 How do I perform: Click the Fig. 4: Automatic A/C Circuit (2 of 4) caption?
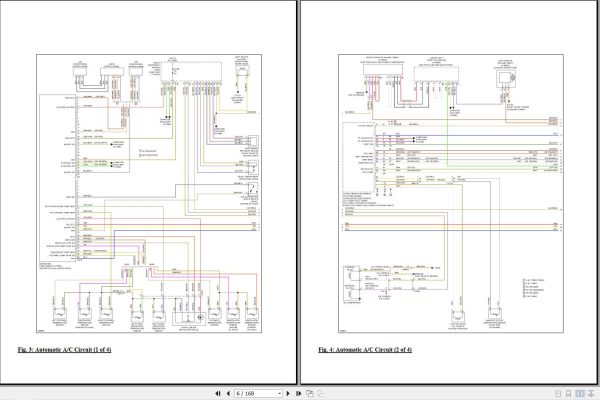click(x=365, y=349)
